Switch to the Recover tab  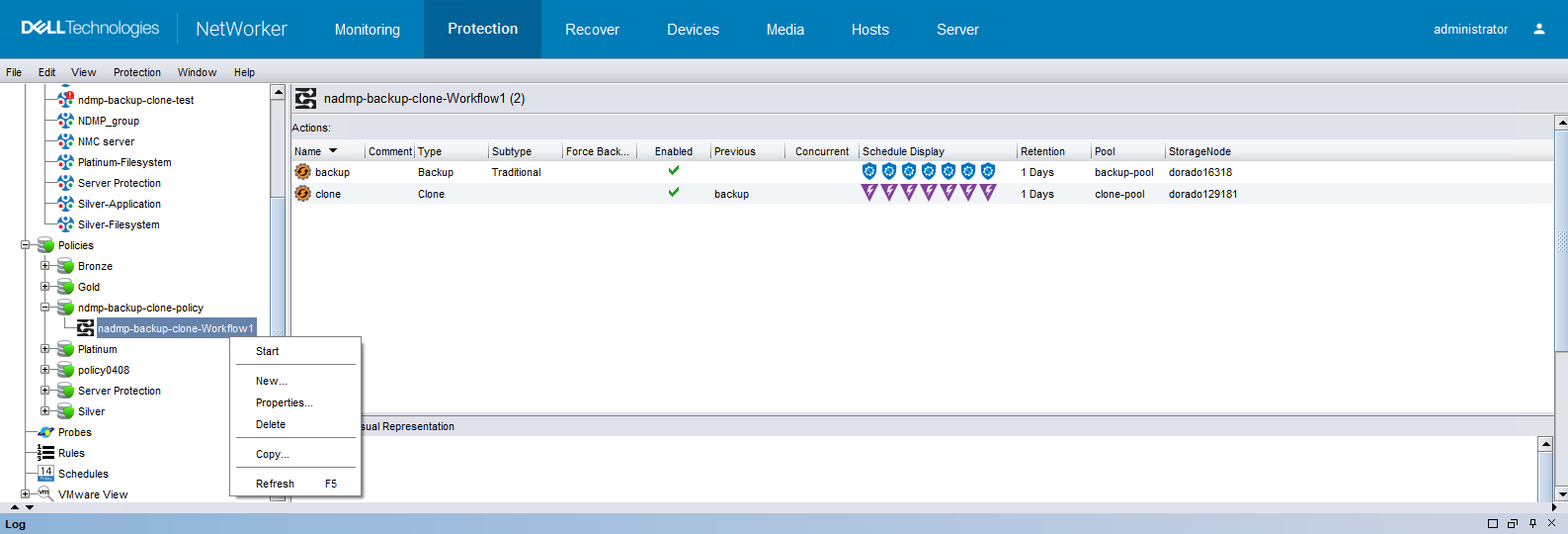pos(592,30)
